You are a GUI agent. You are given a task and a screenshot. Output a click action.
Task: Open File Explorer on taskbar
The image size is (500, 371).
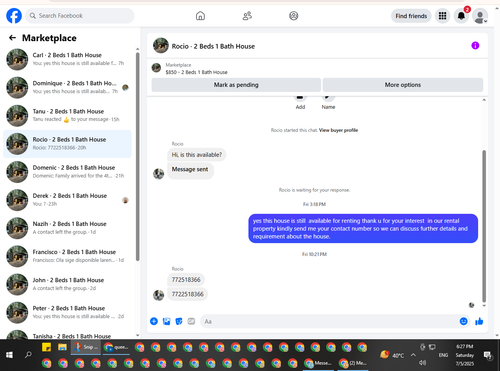62,347
